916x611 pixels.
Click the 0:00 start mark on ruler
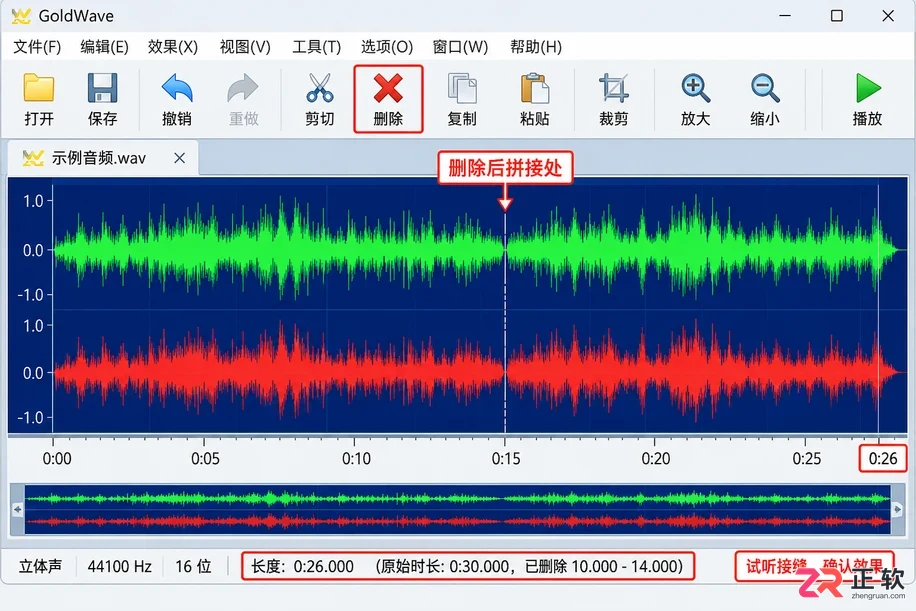pyautogui.click(x=57, y=458)
